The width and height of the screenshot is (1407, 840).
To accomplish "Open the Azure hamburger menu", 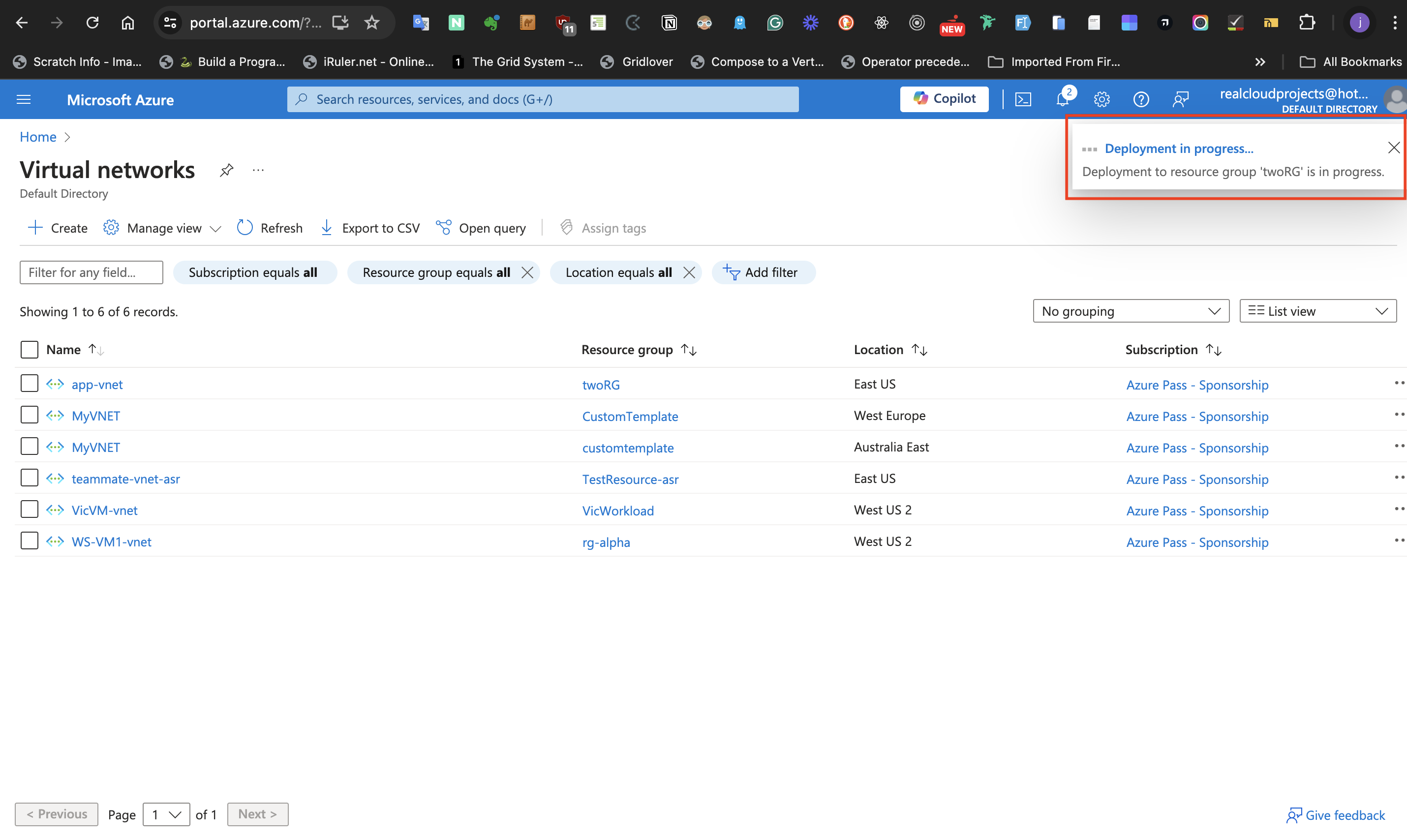I will (24, 100).
